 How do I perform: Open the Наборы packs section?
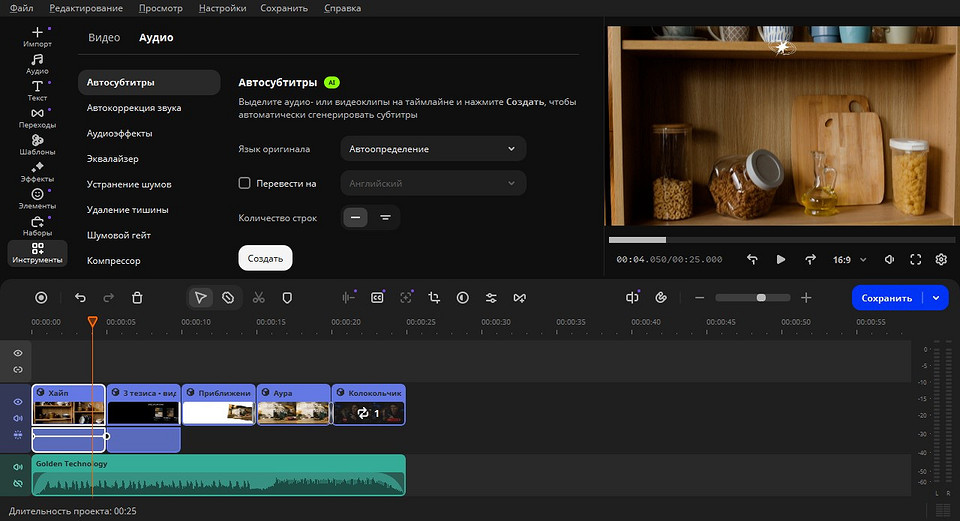[x=37, y=225]
